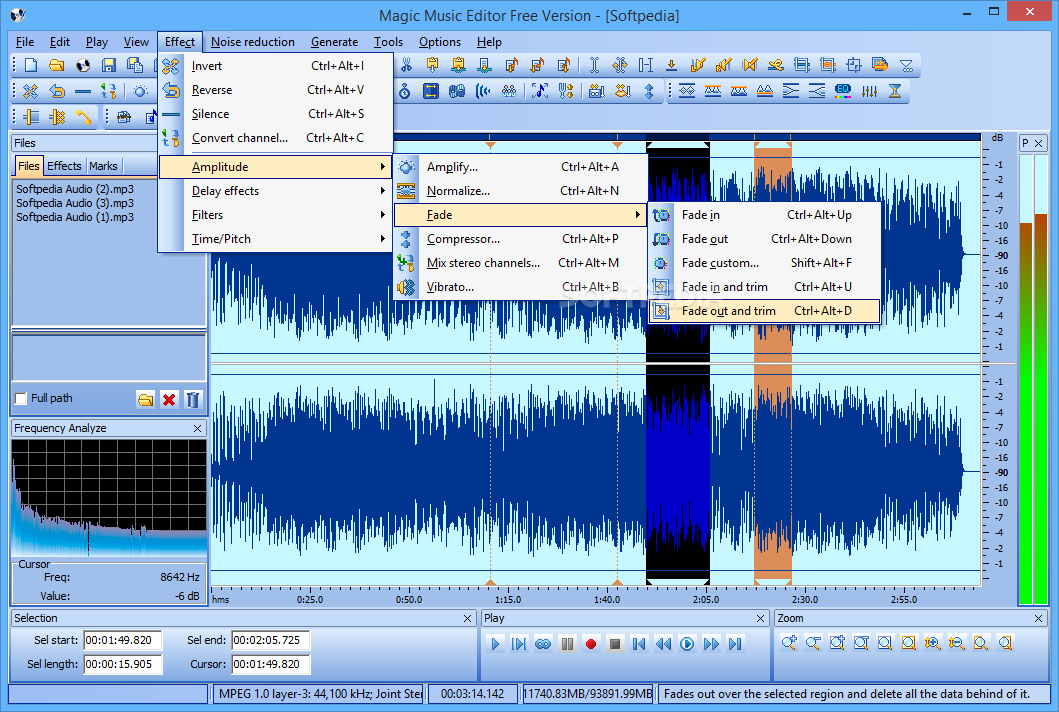Open the Generate menu
Image resolution: width=1059 pixels, height=712 pixels.
(x=334, y=42)
